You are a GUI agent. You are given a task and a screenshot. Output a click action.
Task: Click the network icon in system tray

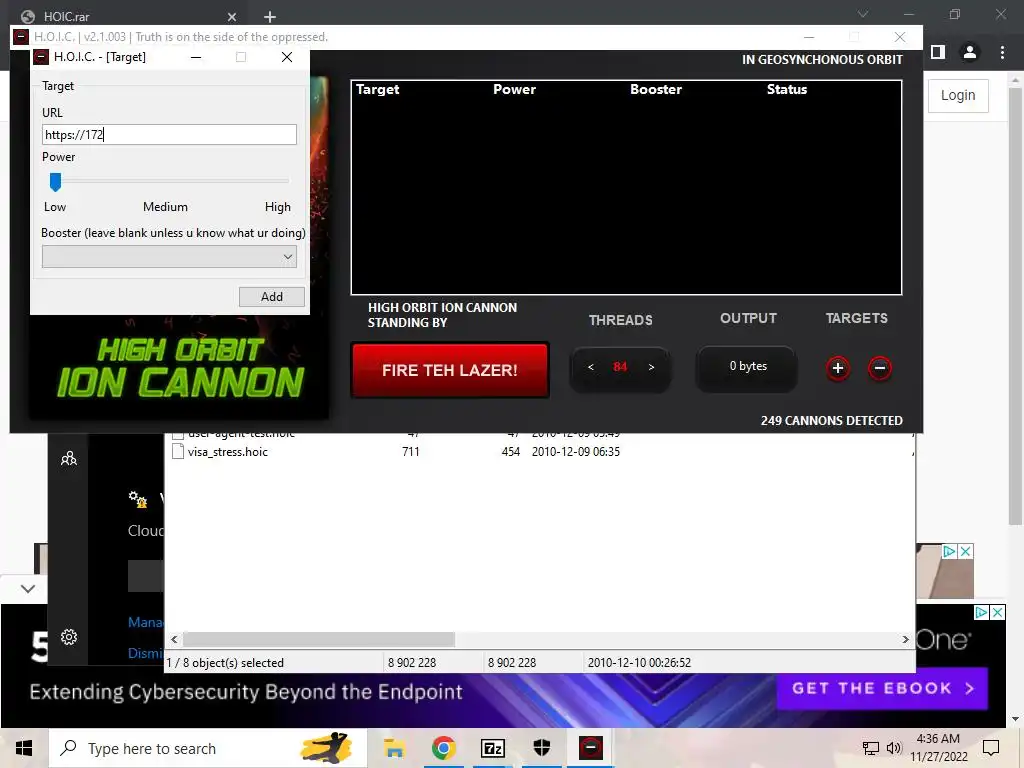pos(871,748)
